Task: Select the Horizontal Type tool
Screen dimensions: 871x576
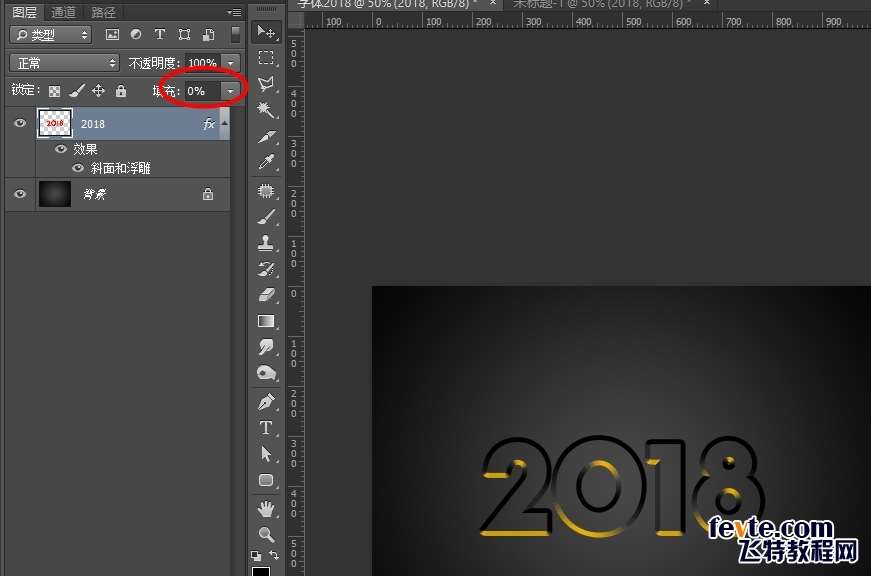Action: tap(266, 428)
